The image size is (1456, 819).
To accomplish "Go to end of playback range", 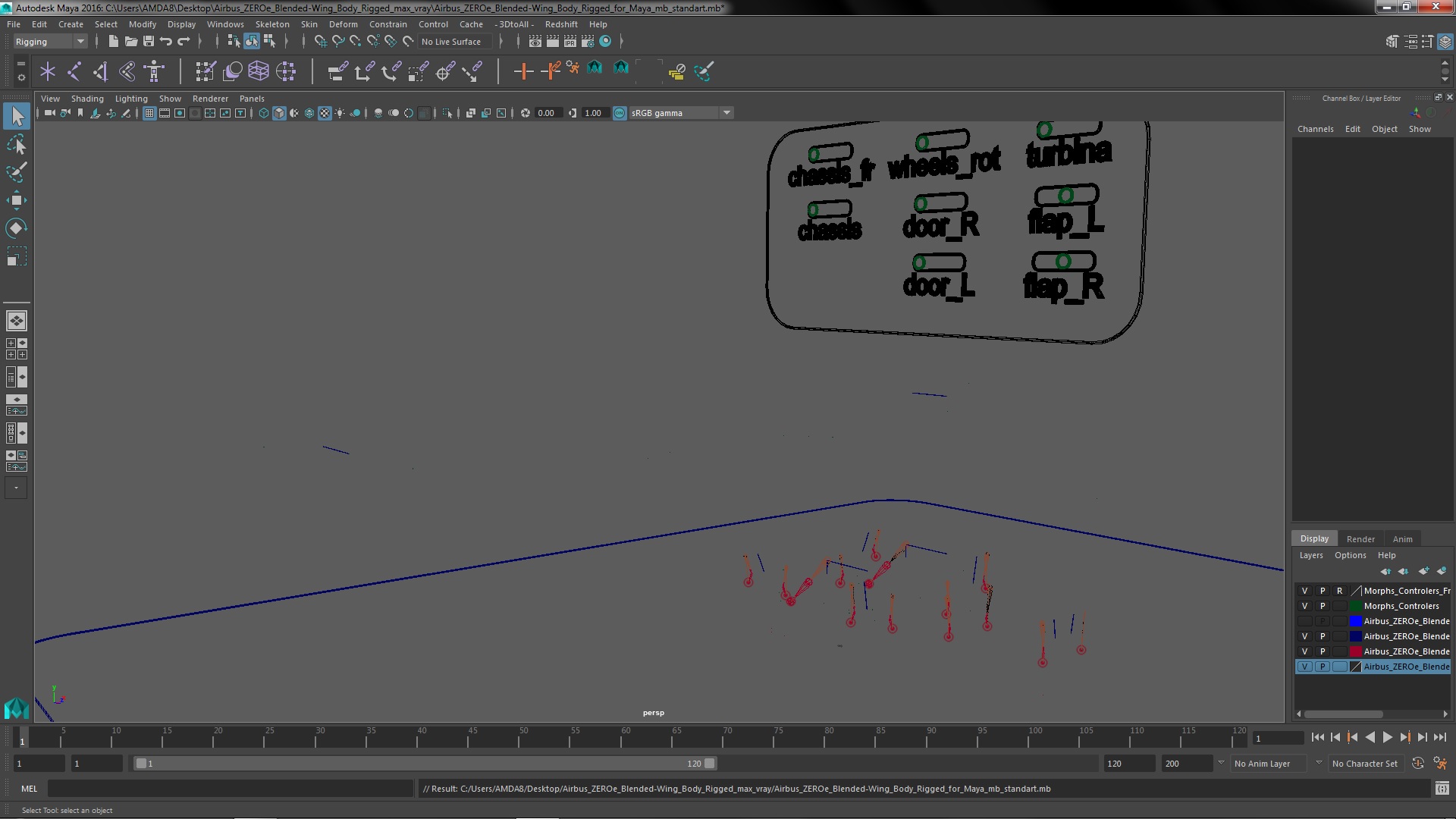I will (1439, 737).
